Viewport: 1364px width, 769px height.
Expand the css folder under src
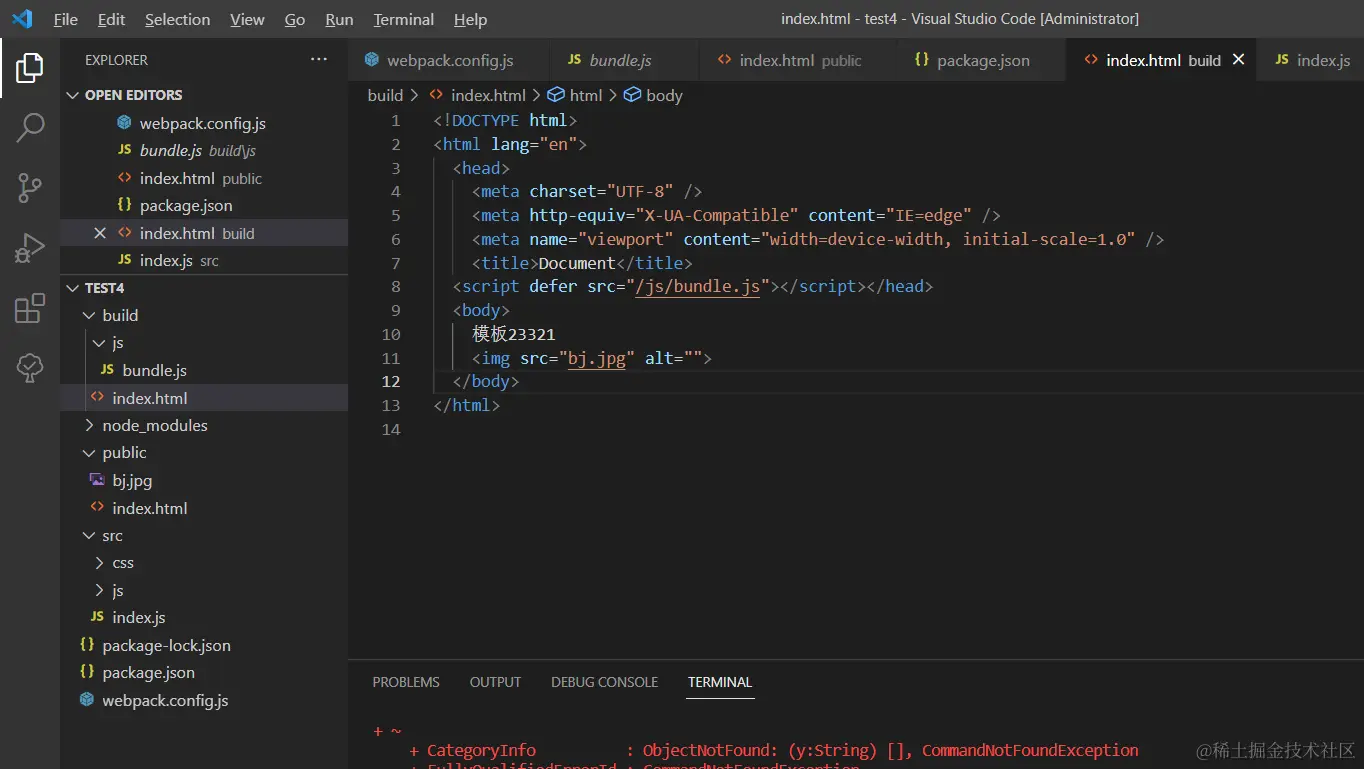(122, 563)
